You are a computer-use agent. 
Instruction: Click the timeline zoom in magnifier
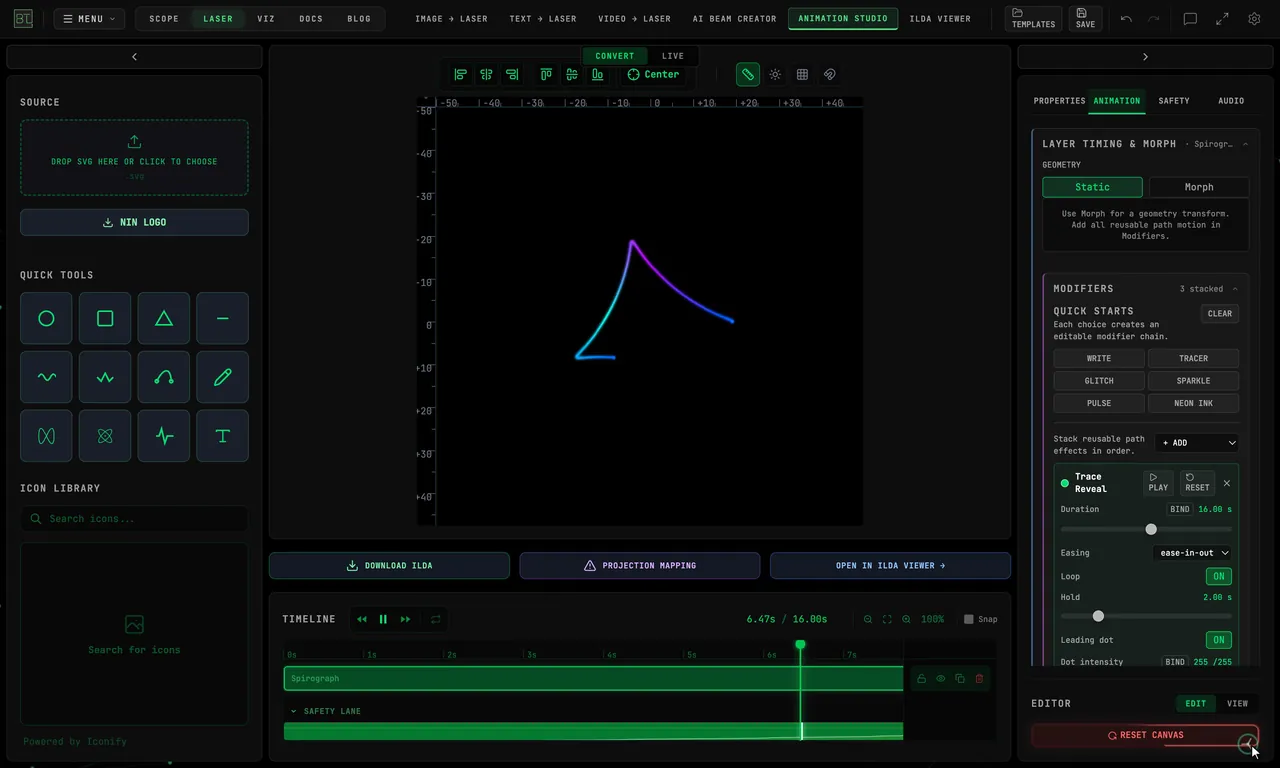pyautogui.click(x=906, y=620)
